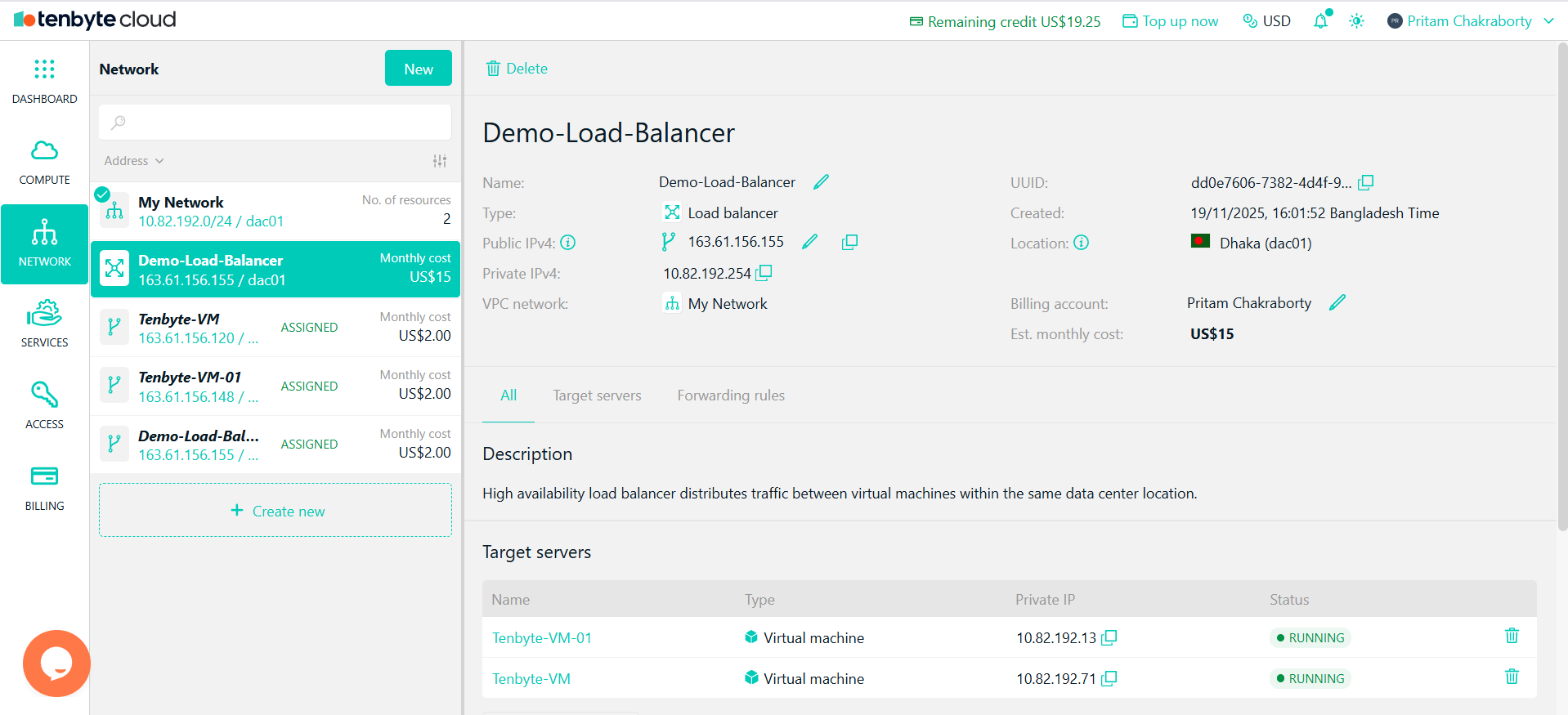1568x715 pixels.
Task: Click Top up now link
Action: (1171, 21)
